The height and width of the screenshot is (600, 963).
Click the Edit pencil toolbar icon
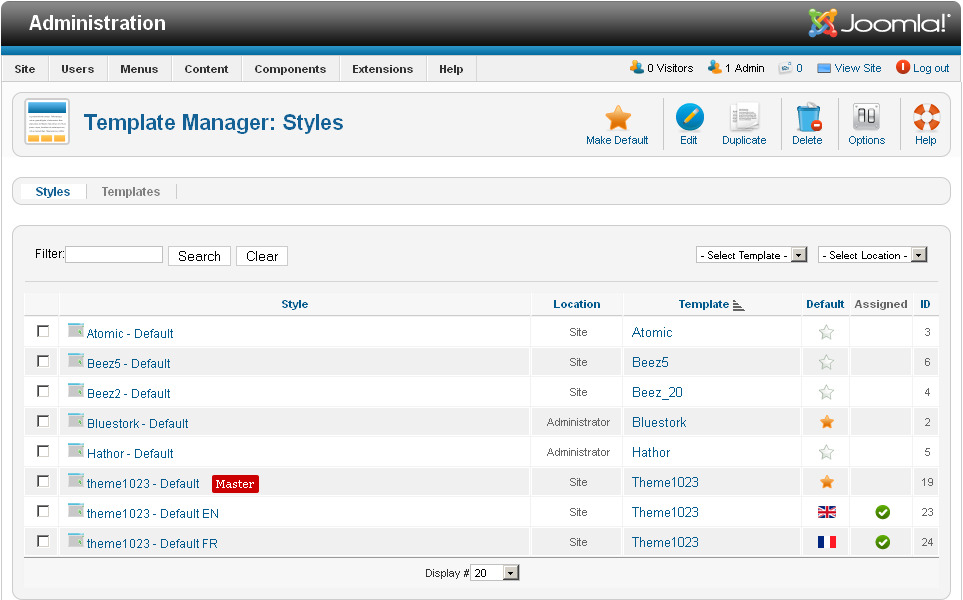point(689,117)
